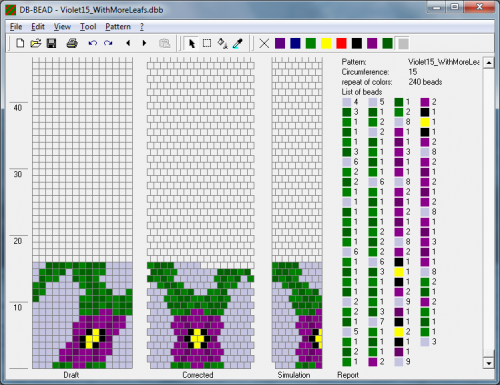Image resolution: width=500 pixels, height=385 pixels.
Task: Open the Pattern menu
Action: click(x=118, y=27)
